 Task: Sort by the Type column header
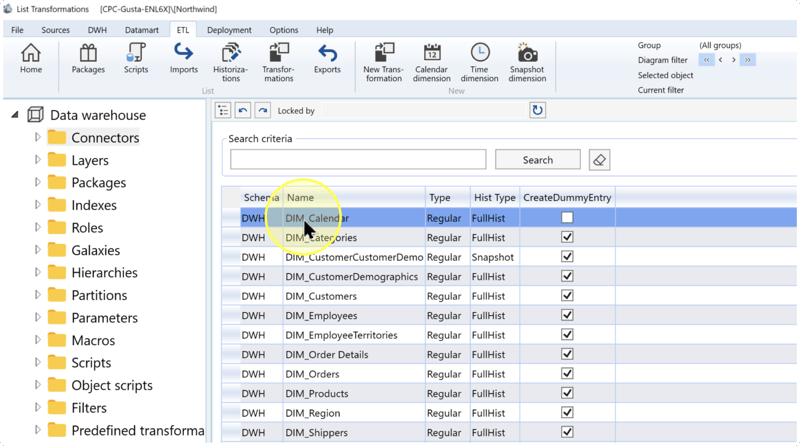point(447,197)
